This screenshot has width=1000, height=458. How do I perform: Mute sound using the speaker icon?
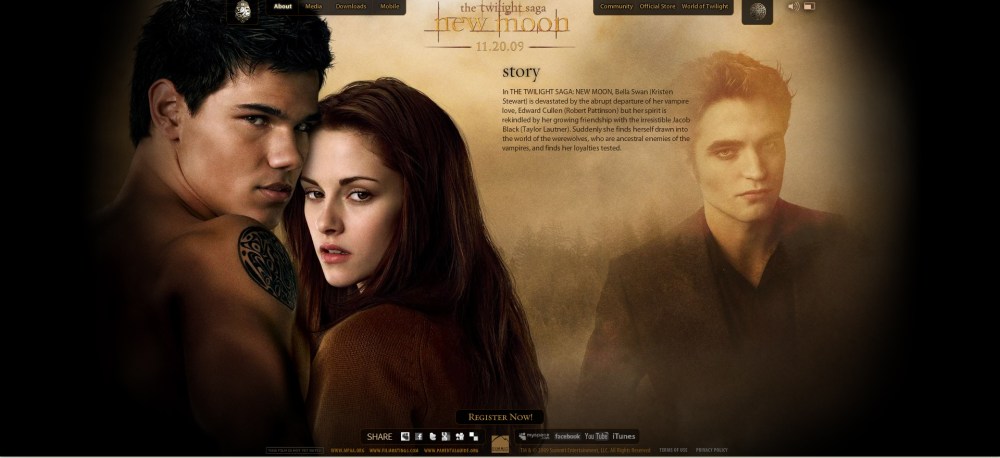[792, 7]
